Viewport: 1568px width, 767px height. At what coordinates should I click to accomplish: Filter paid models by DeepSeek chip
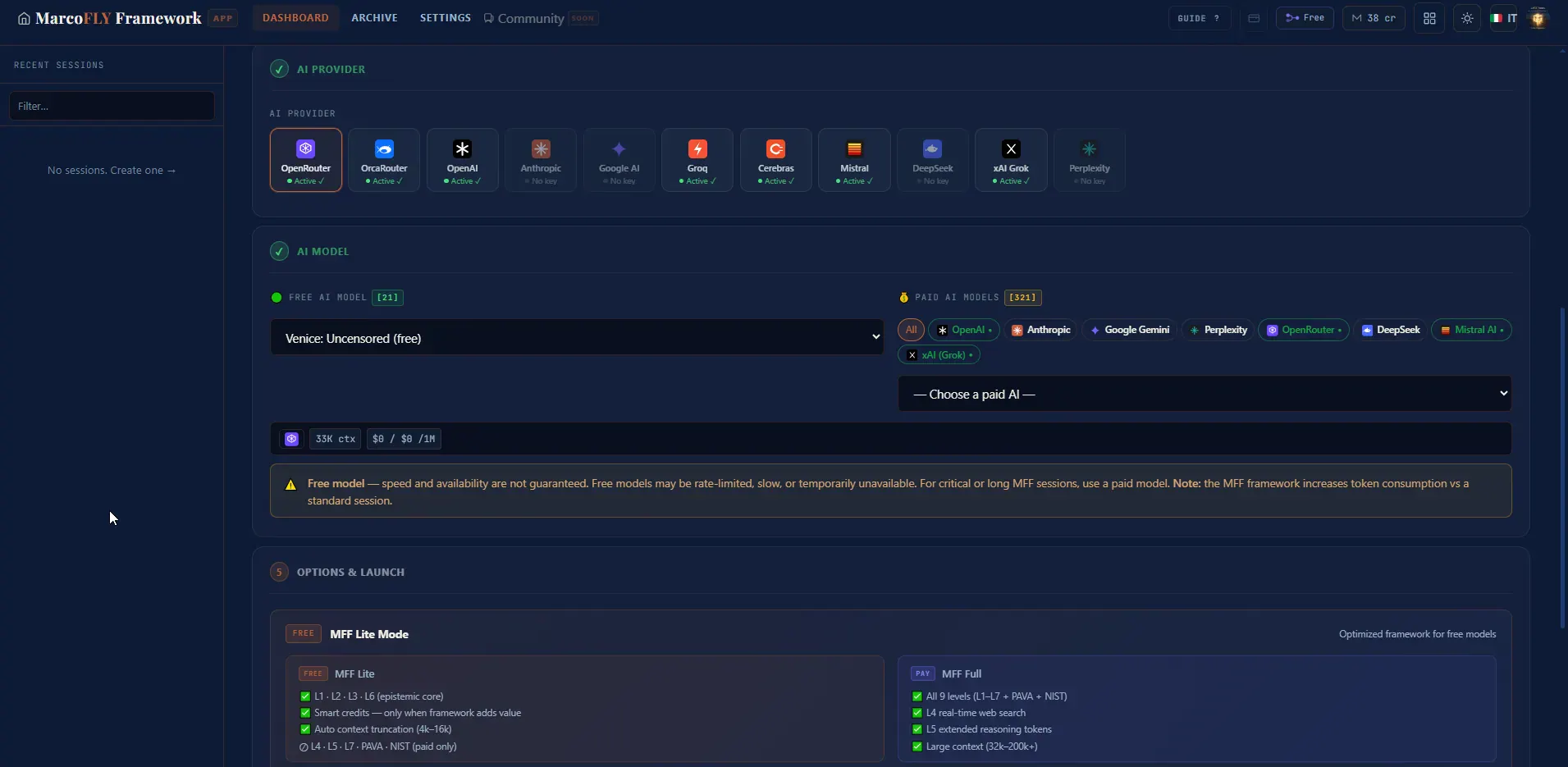pos(1390,330)
